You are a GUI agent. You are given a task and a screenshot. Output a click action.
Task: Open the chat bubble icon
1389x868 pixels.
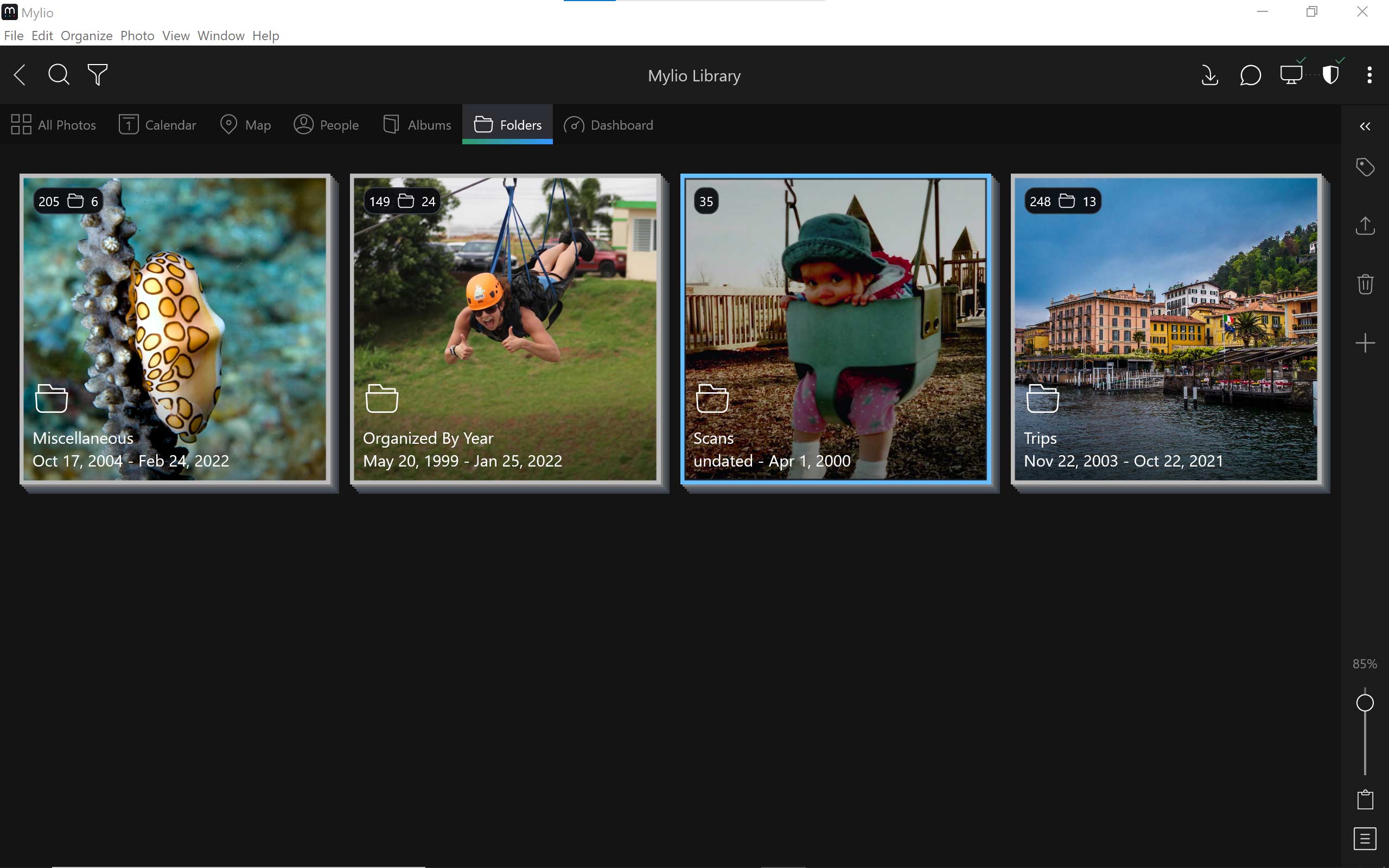pyautogui.click(x=1250, y=75)
